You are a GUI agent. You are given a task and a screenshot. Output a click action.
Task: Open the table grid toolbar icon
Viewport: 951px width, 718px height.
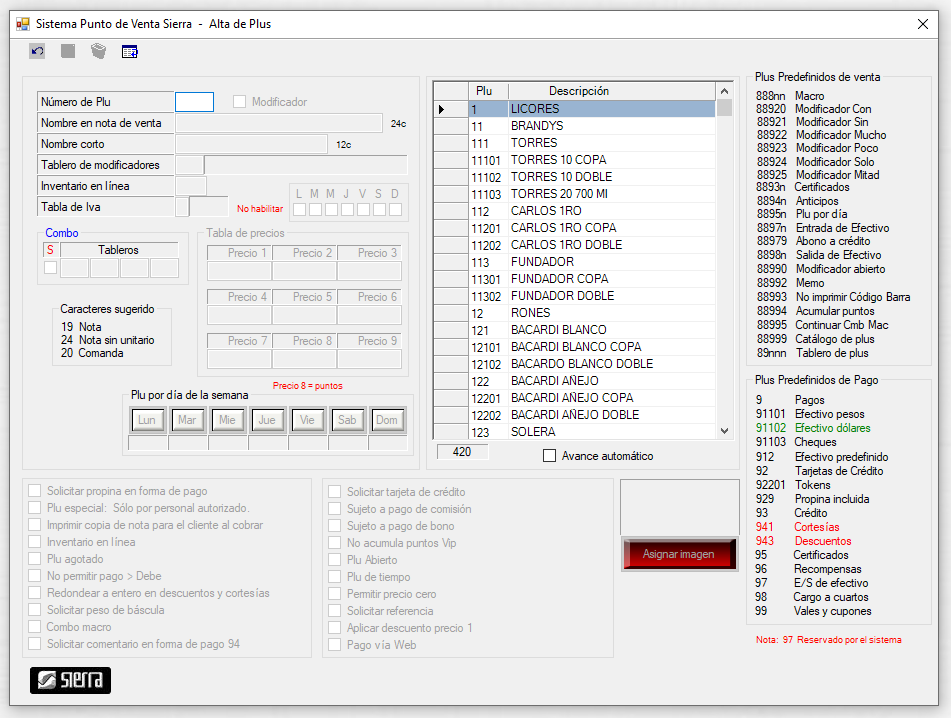point(130,51)
